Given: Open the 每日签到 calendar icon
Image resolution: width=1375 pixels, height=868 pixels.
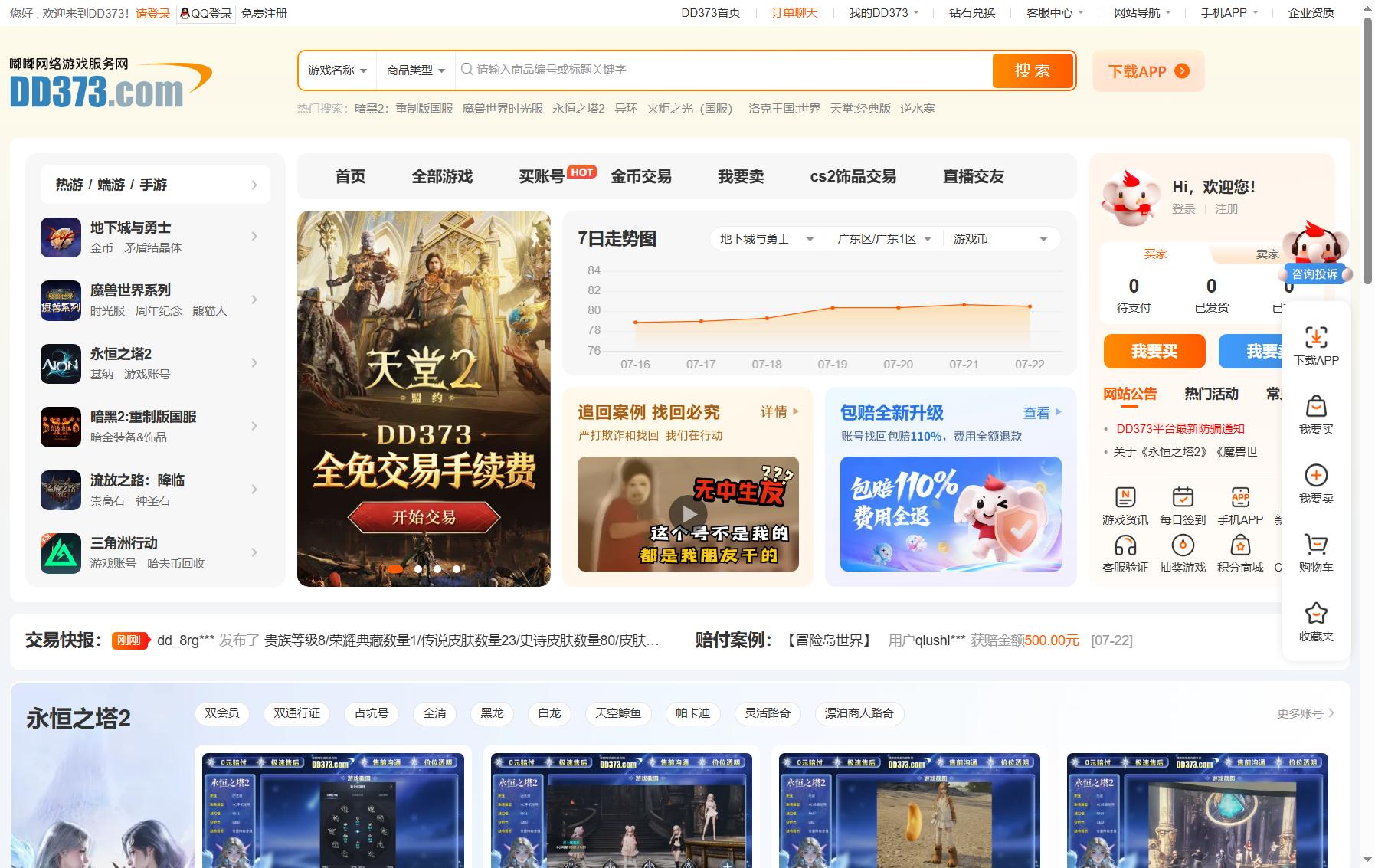Looking at the screenshot, I should tap(1183, 497).
